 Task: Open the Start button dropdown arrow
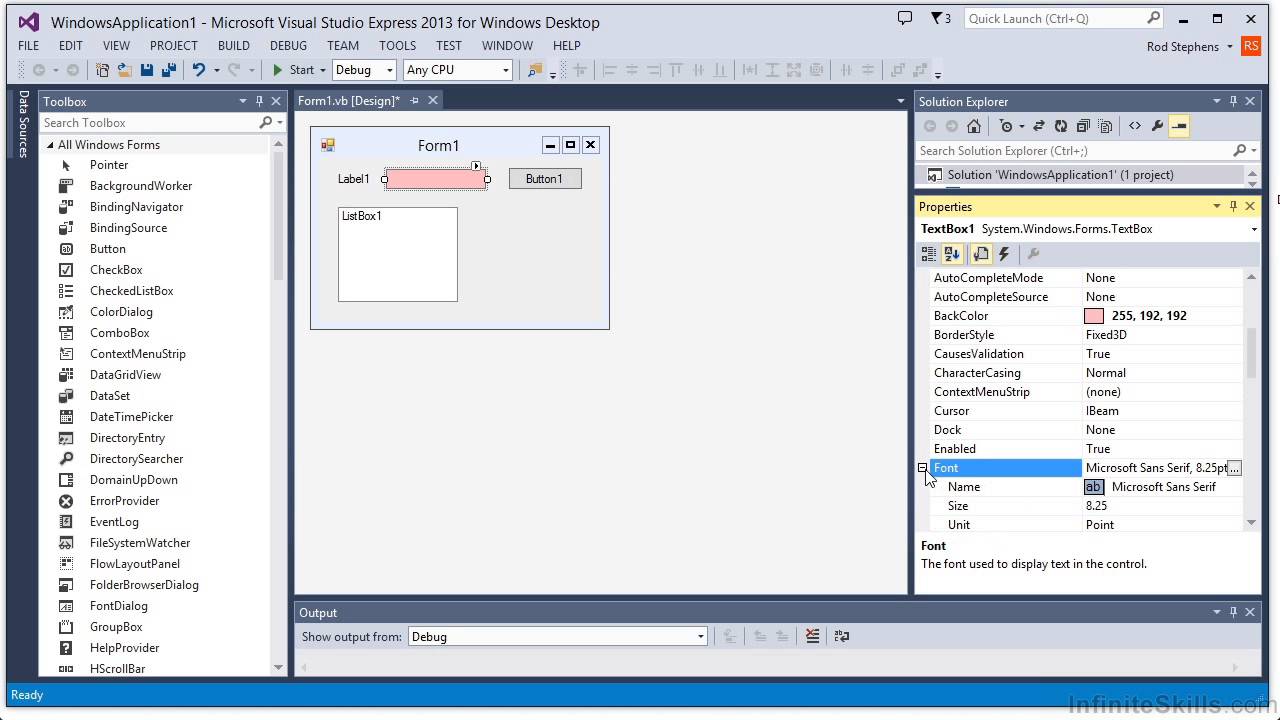323,70
